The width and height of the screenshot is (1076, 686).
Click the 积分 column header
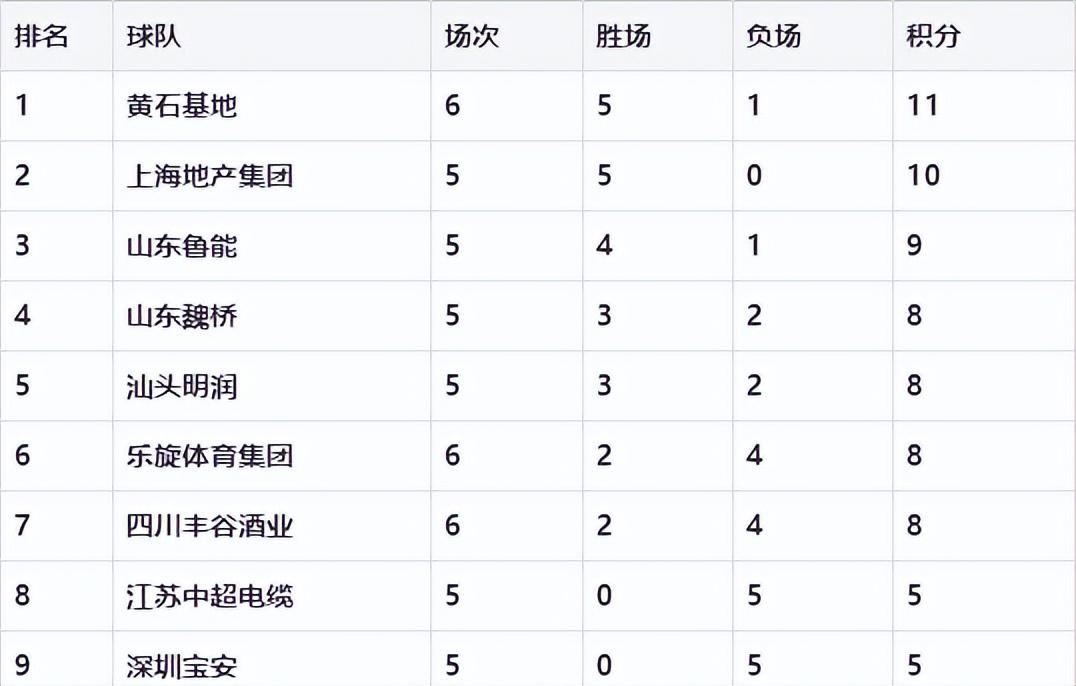pyautogui.click(x=933, y=37)
